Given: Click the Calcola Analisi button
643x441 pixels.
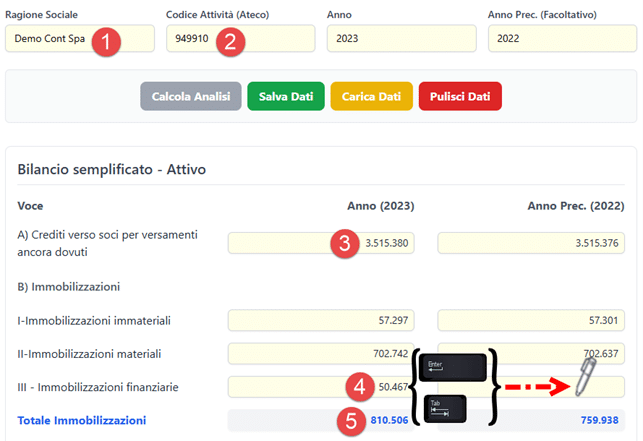Looking at the screenshot, I should click(191, 96).
